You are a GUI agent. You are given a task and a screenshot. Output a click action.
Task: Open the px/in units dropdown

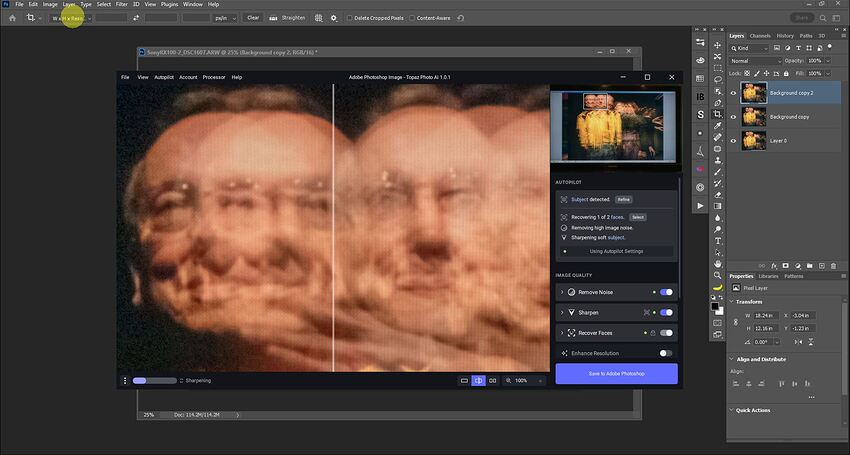click(226, 18)
